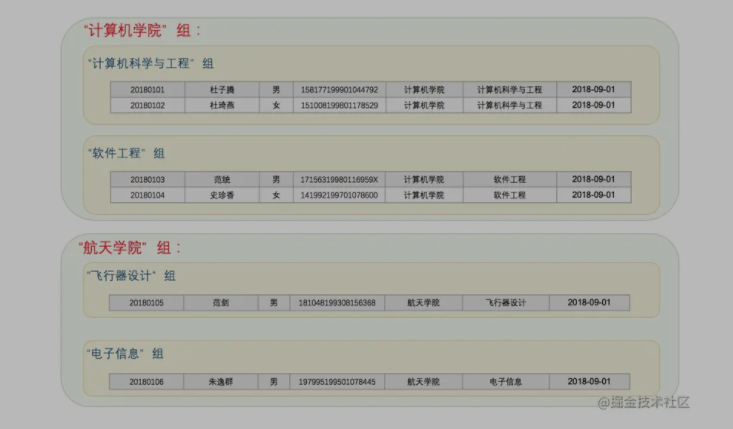The image size is (733, 429).
Task: Click student number cell 20180102
Action: coord(148,105)
